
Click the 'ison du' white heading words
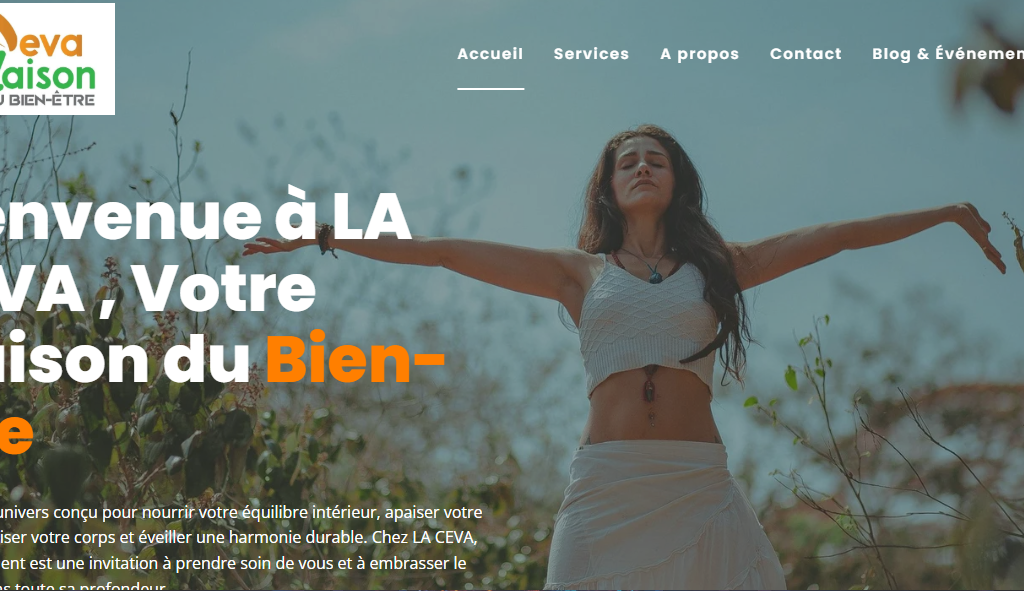tap(125, 358)
